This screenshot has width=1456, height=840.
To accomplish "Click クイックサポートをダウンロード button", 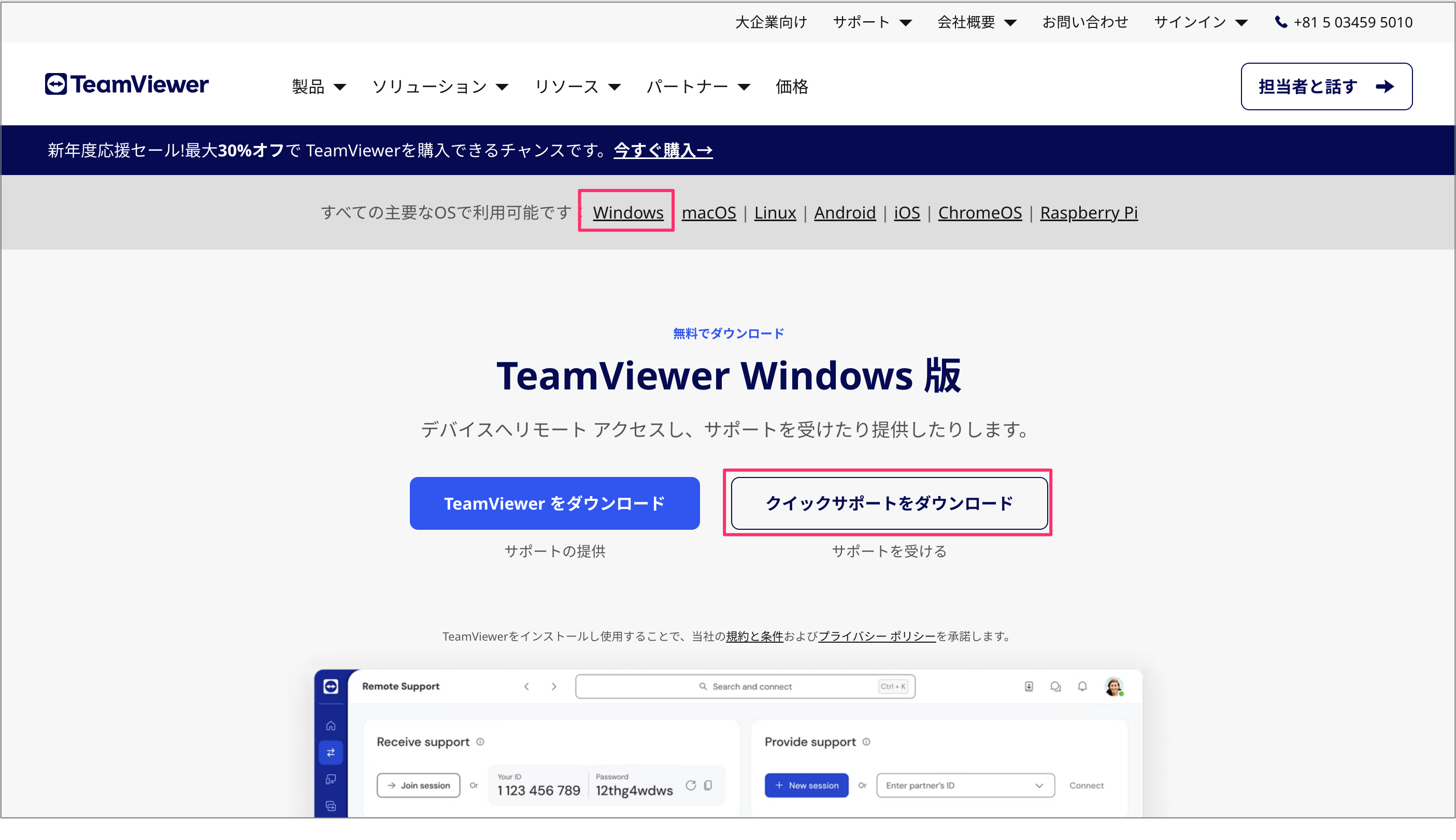I will (889, 503).
